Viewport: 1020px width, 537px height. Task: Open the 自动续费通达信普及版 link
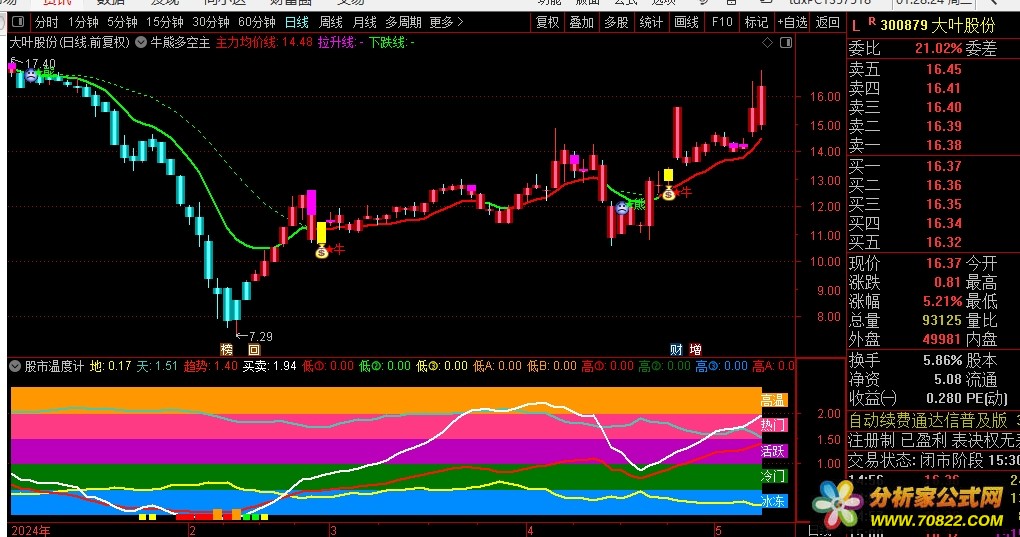(928, 420)
